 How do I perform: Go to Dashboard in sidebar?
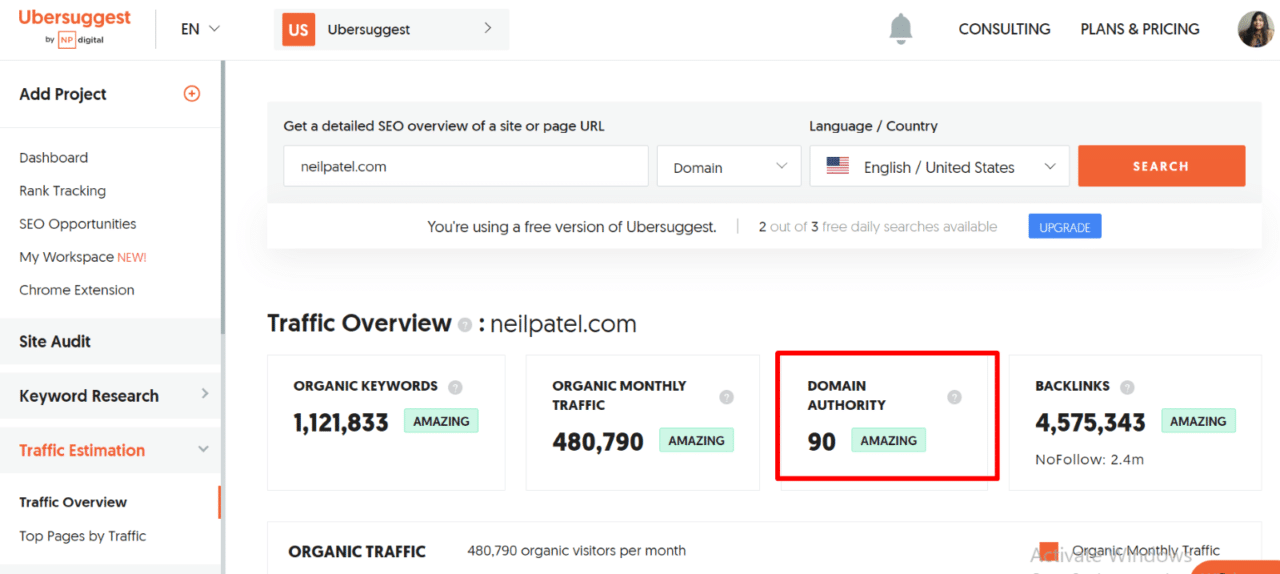(54, 158)
